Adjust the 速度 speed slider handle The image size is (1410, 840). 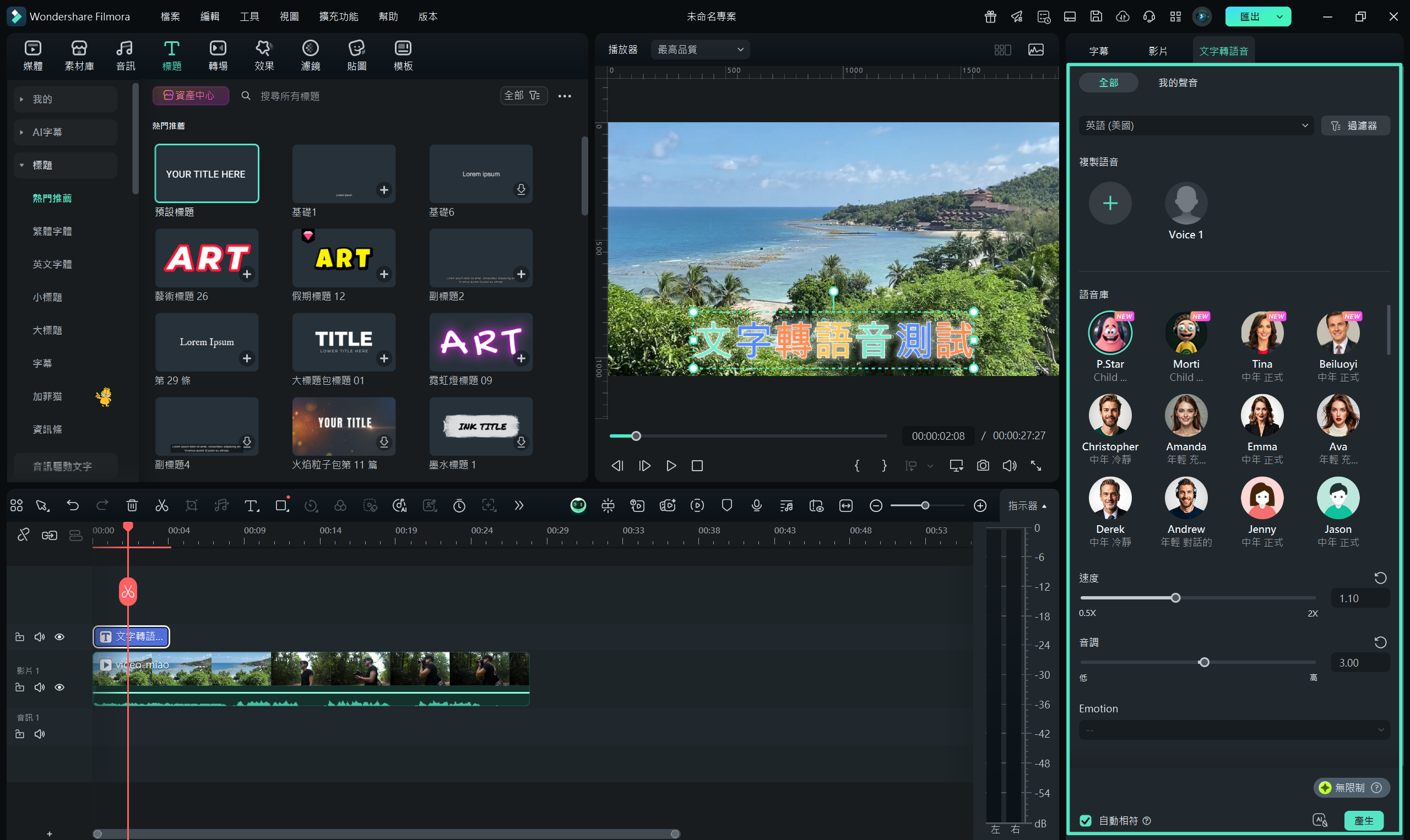[x=1175, y=598]
